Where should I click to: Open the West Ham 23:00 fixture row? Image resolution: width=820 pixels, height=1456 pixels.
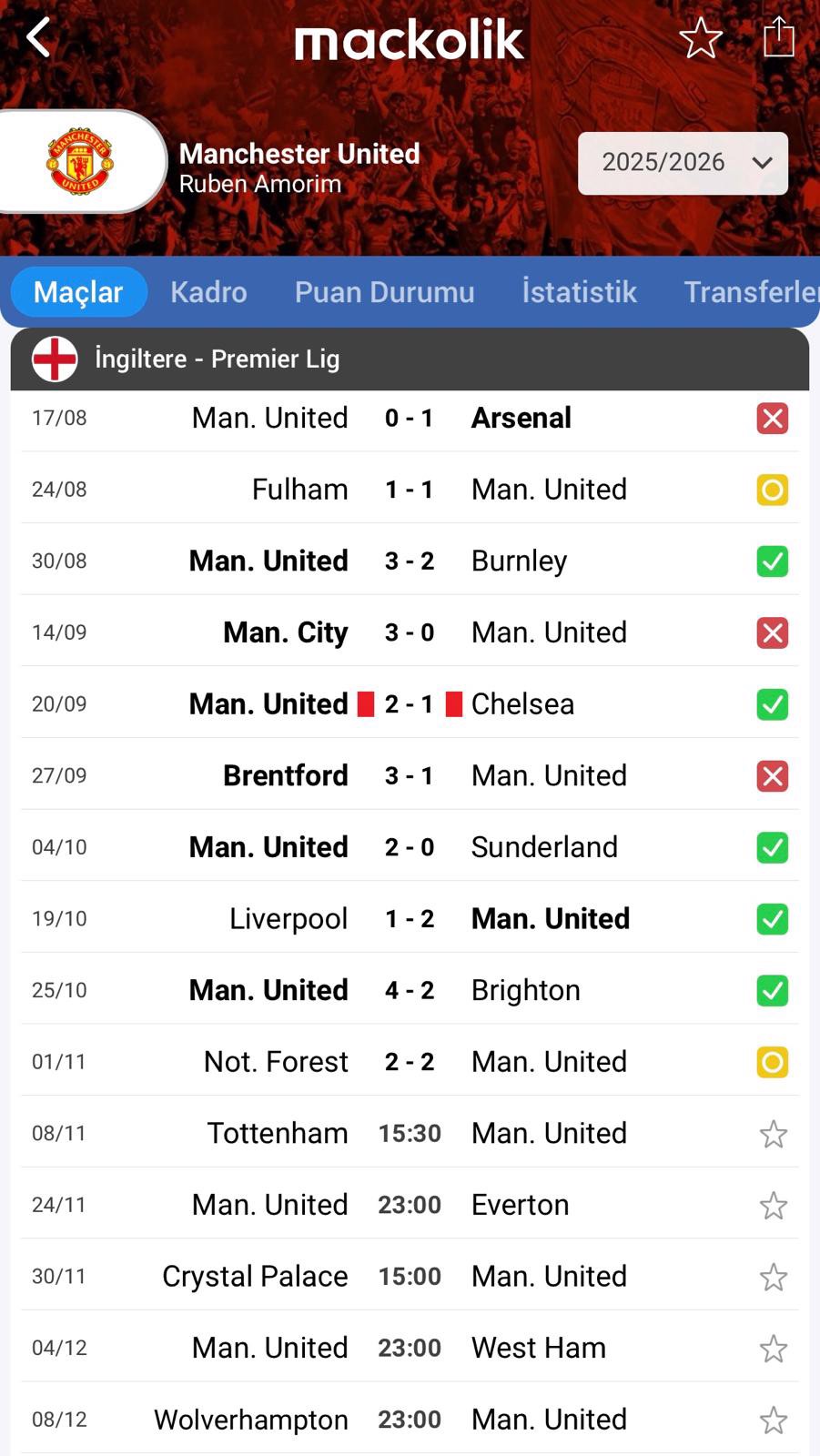tap(410, 1348)
